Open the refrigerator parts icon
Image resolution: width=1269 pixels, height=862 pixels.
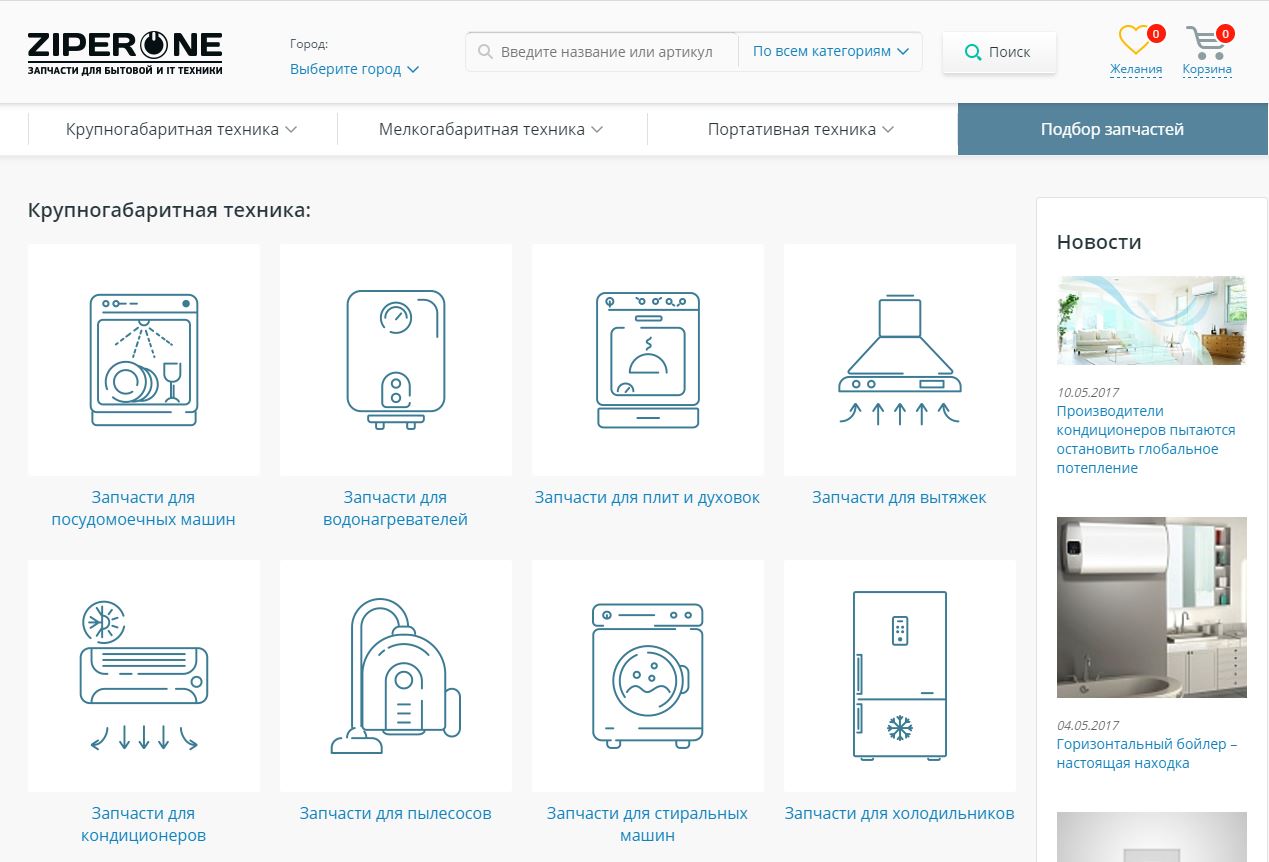[899, 676]
